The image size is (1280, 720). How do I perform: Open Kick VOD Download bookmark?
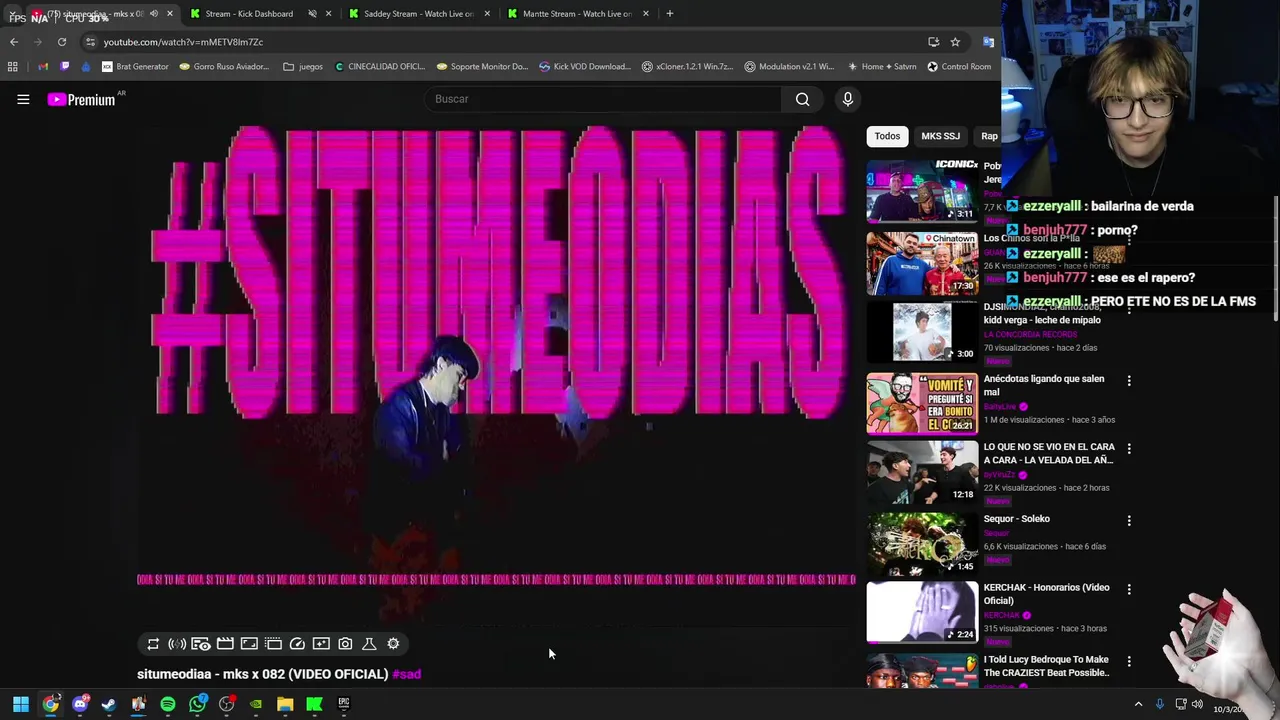(585, 67)
